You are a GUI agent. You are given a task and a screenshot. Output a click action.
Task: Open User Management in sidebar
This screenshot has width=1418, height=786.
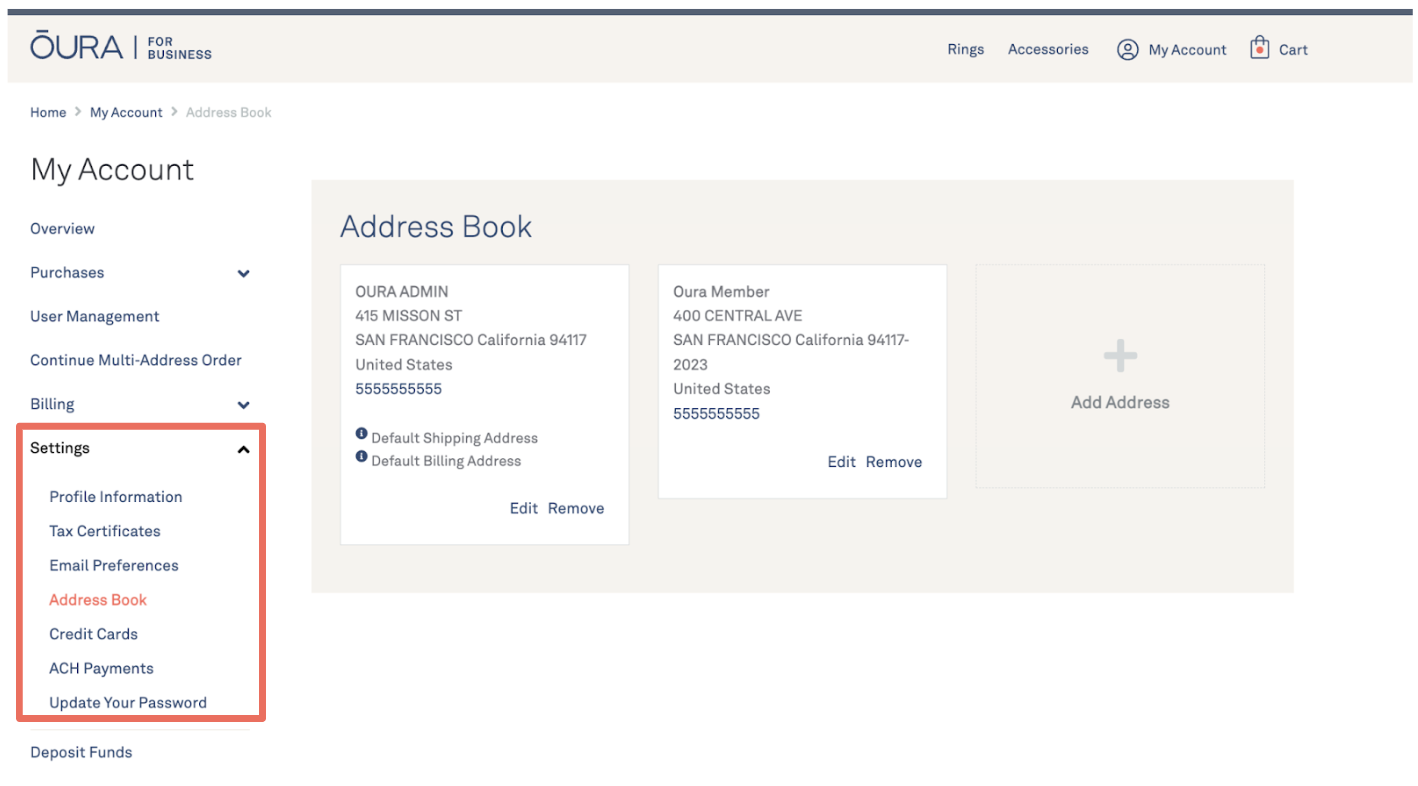coord(95,316)
